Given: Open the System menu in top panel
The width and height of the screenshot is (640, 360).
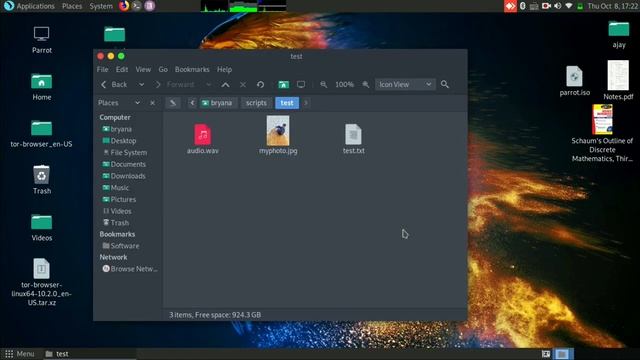Looking at the screenshot, I should [101, 6].
